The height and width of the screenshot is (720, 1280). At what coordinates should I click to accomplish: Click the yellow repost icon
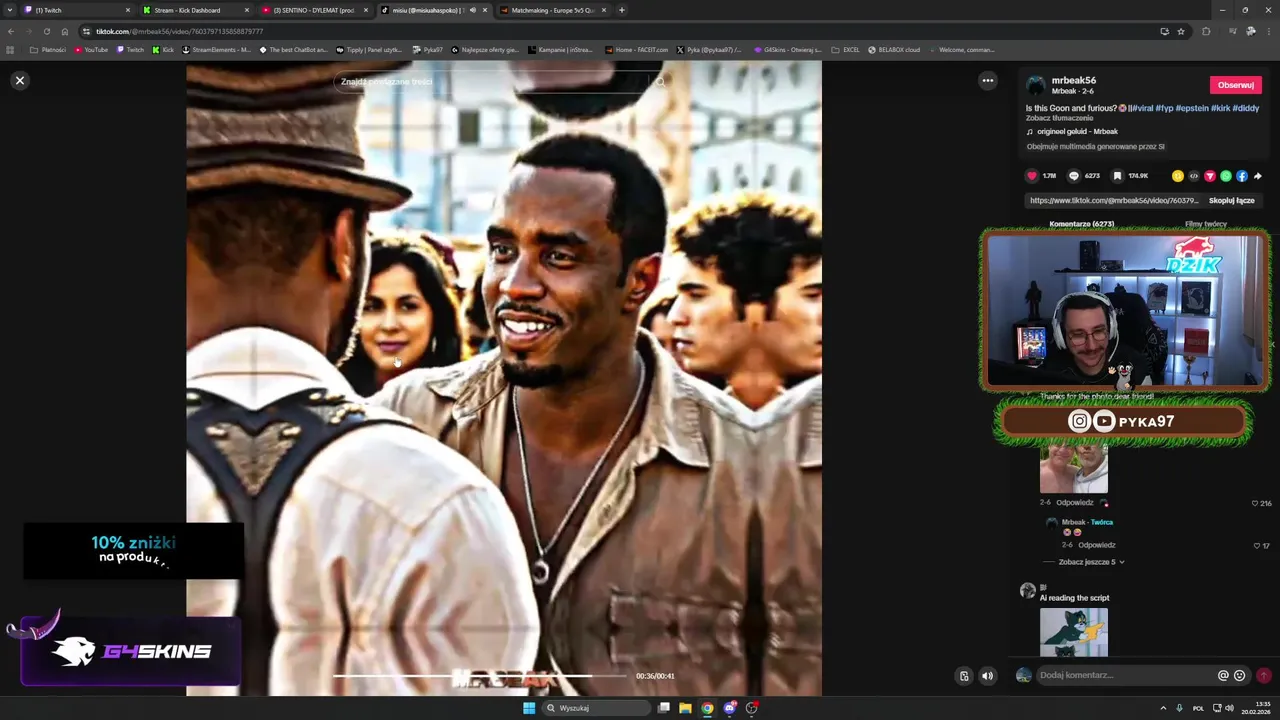coord(1178,176)
